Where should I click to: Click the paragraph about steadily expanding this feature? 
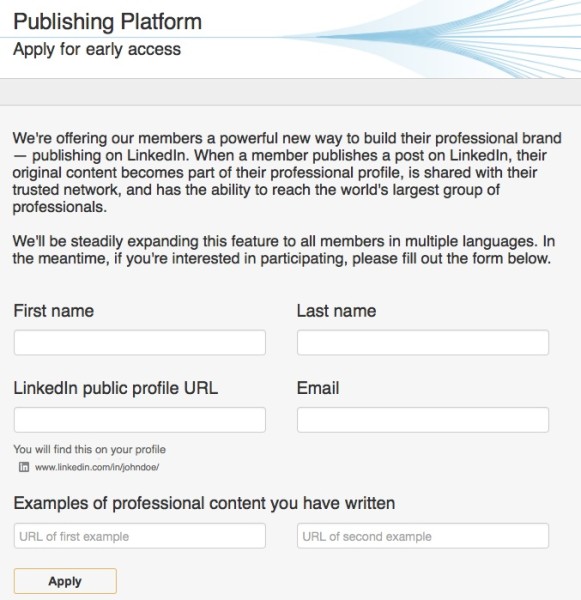pos(284,250)
